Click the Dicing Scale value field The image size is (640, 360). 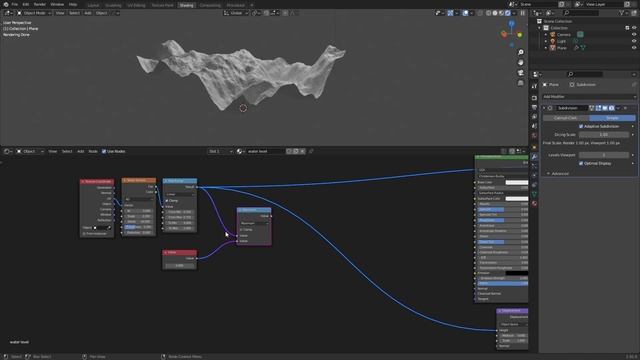(604, 135)
